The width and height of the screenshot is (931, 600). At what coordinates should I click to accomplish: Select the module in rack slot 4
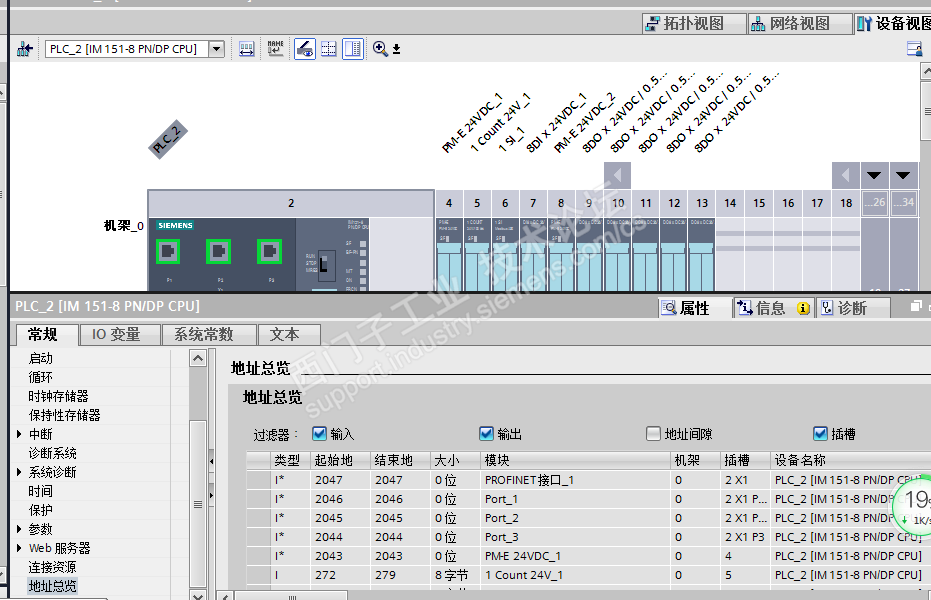(x=449, y=254)
